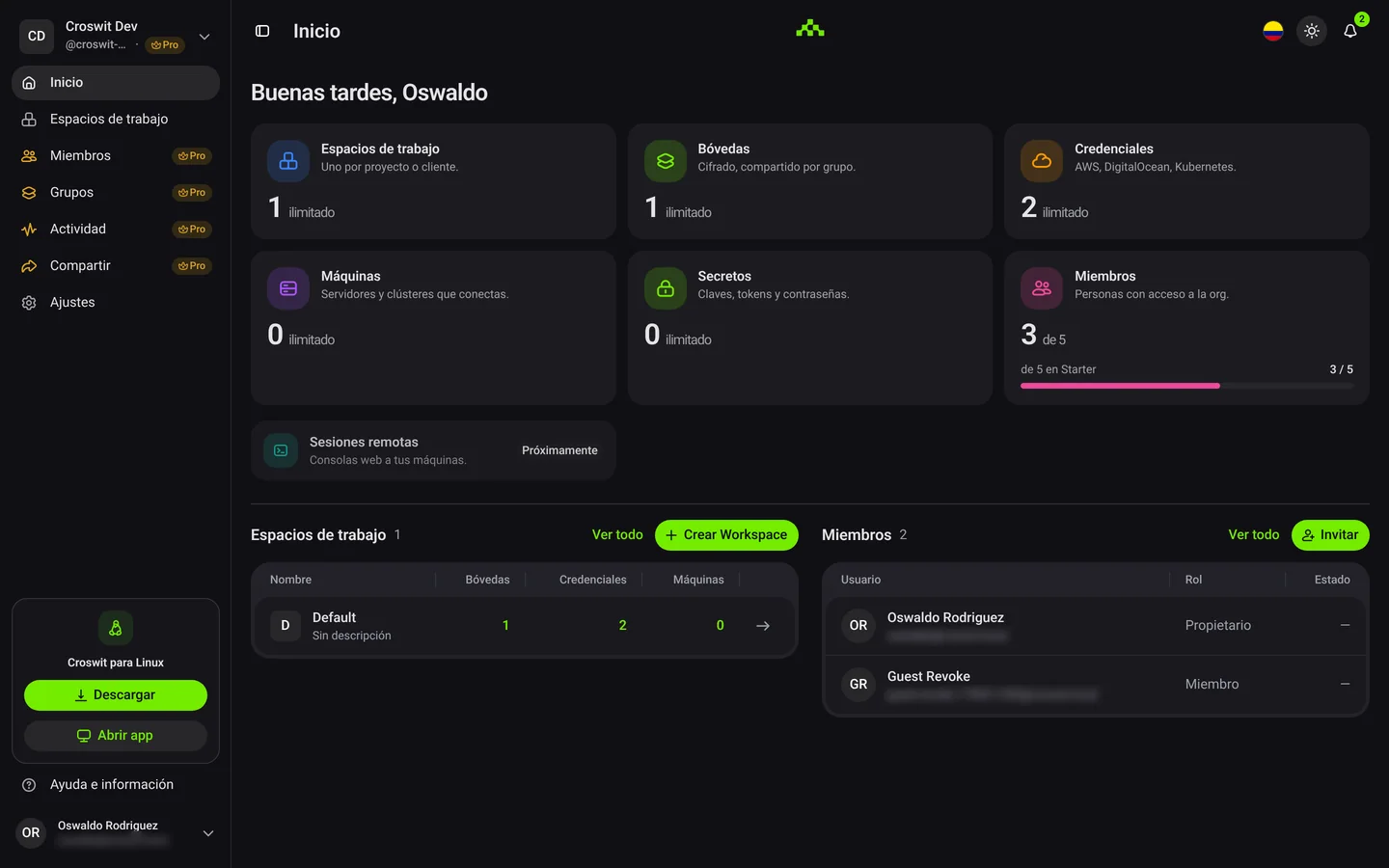Click Ver todo for Espacios de trabajo

point(617,535)
